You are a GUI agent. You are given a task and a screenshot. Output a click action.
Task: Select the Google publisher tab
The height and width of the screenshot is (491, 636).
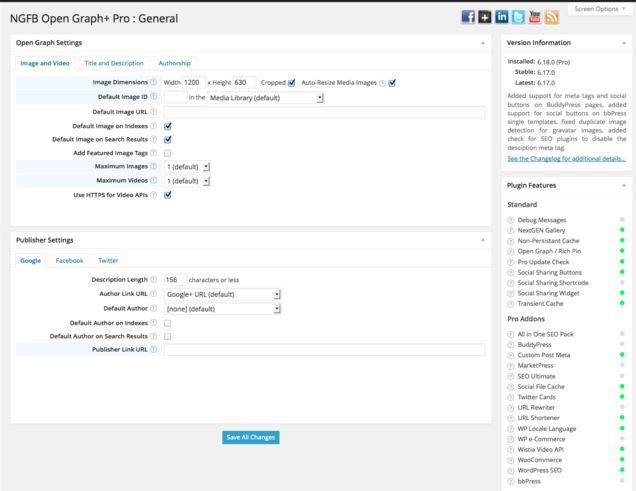click(31, 260)
